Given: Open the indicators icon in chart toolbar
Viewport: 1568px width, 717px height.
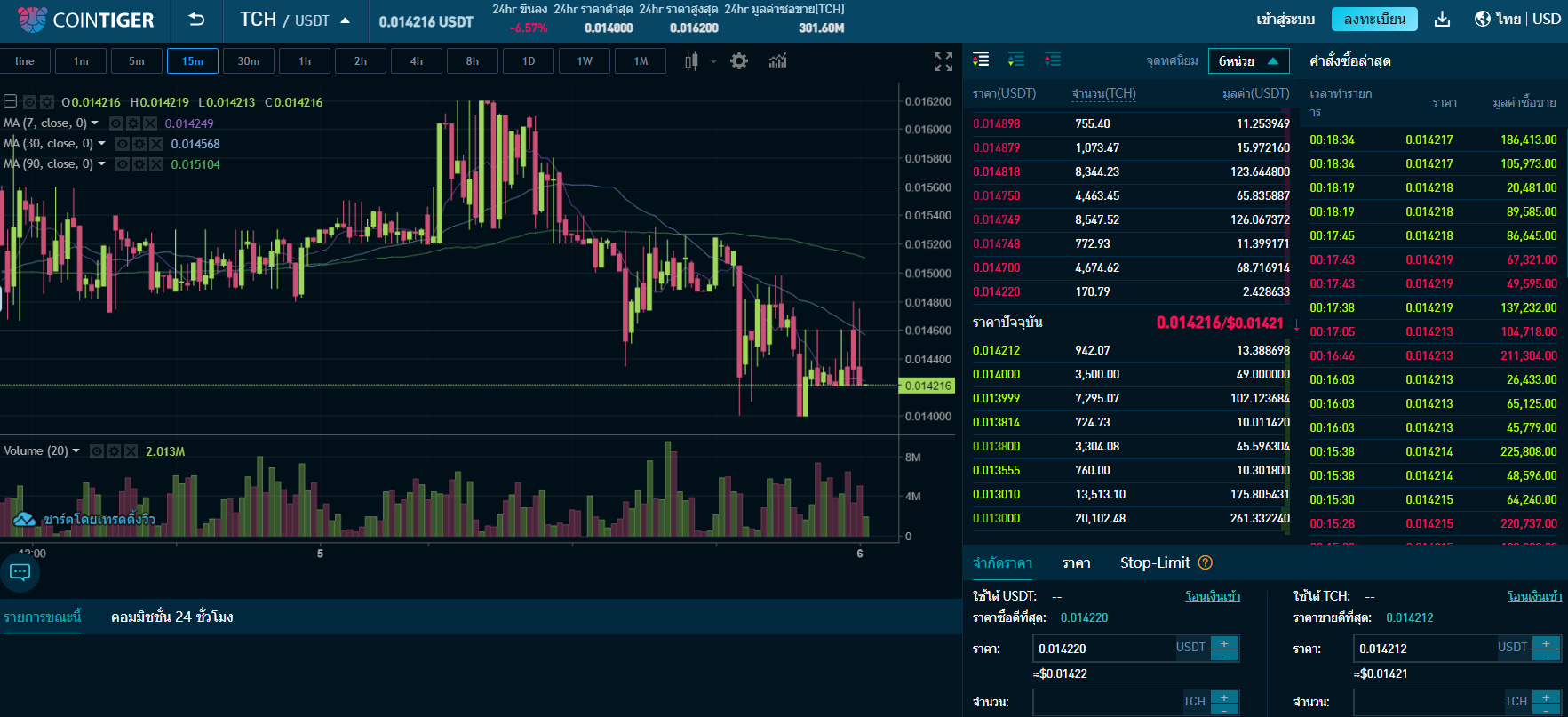Looking at the screenshot, I should tap(778, 60).
